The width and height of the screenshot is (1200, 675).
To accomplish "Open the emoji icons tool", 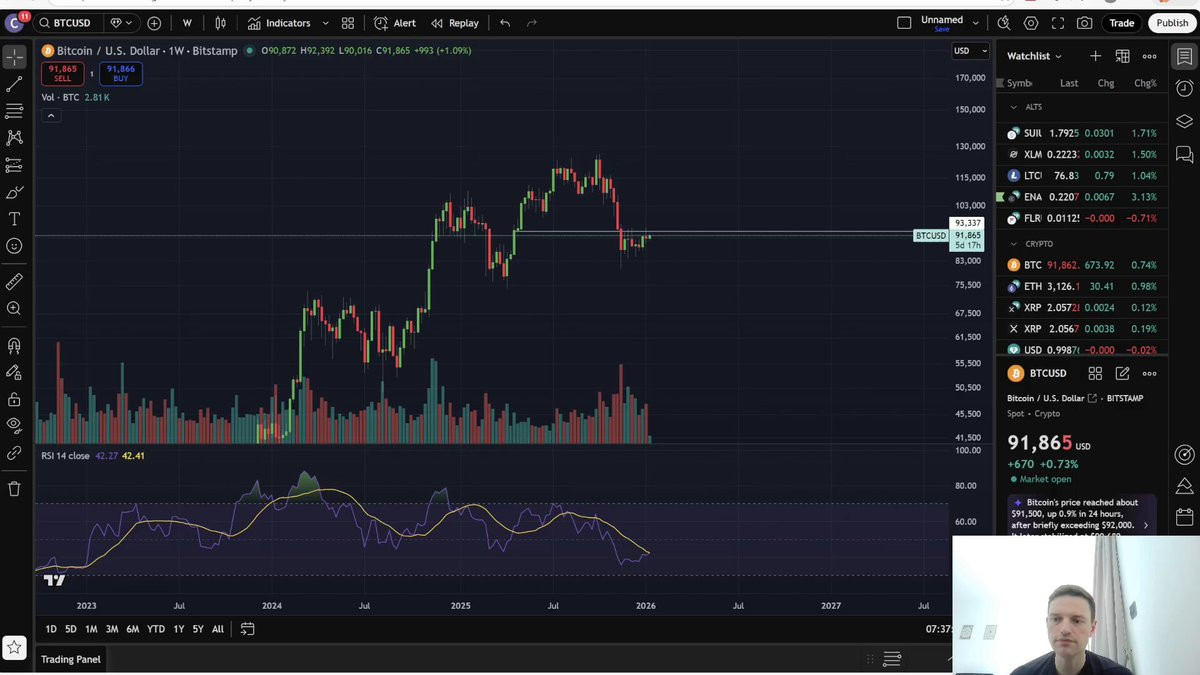I will 14,246.
